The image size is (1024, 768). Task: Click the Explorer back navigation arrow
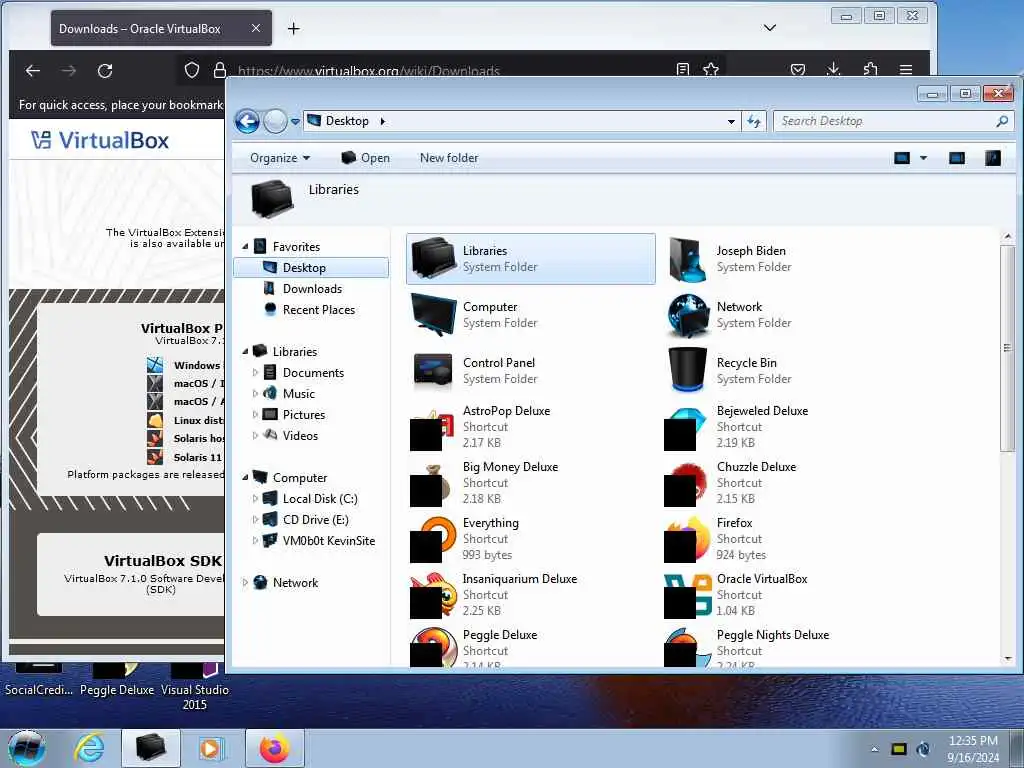[248, 121]
